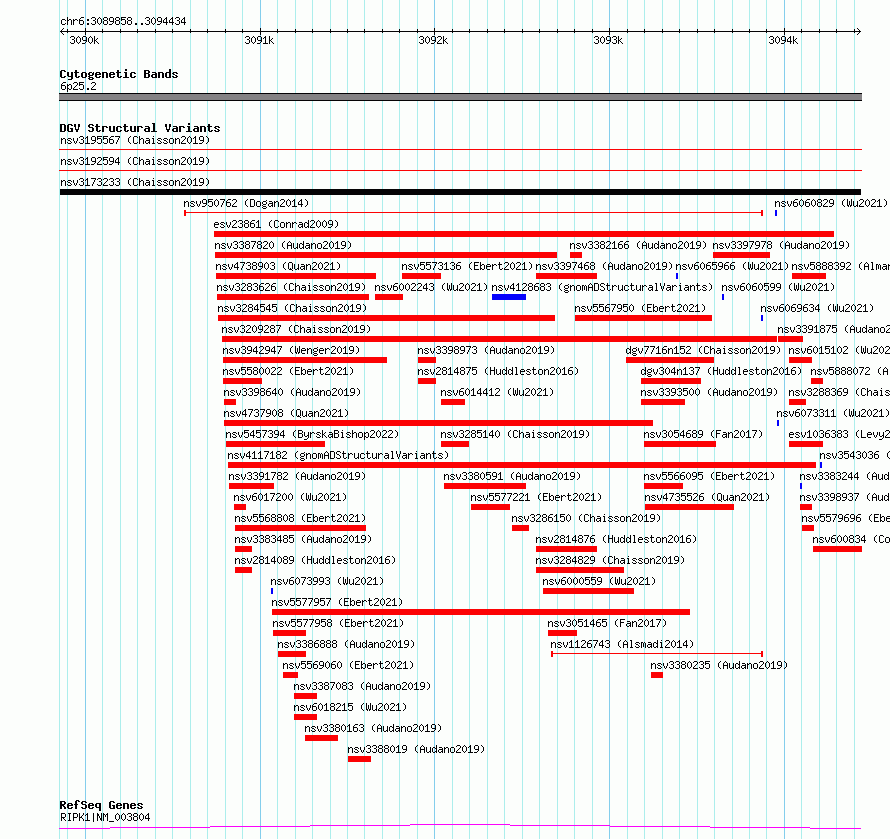Click the nsv3380163 (Audano2019) label
Viewport: 890px width, 839px height.
point(373,728)
